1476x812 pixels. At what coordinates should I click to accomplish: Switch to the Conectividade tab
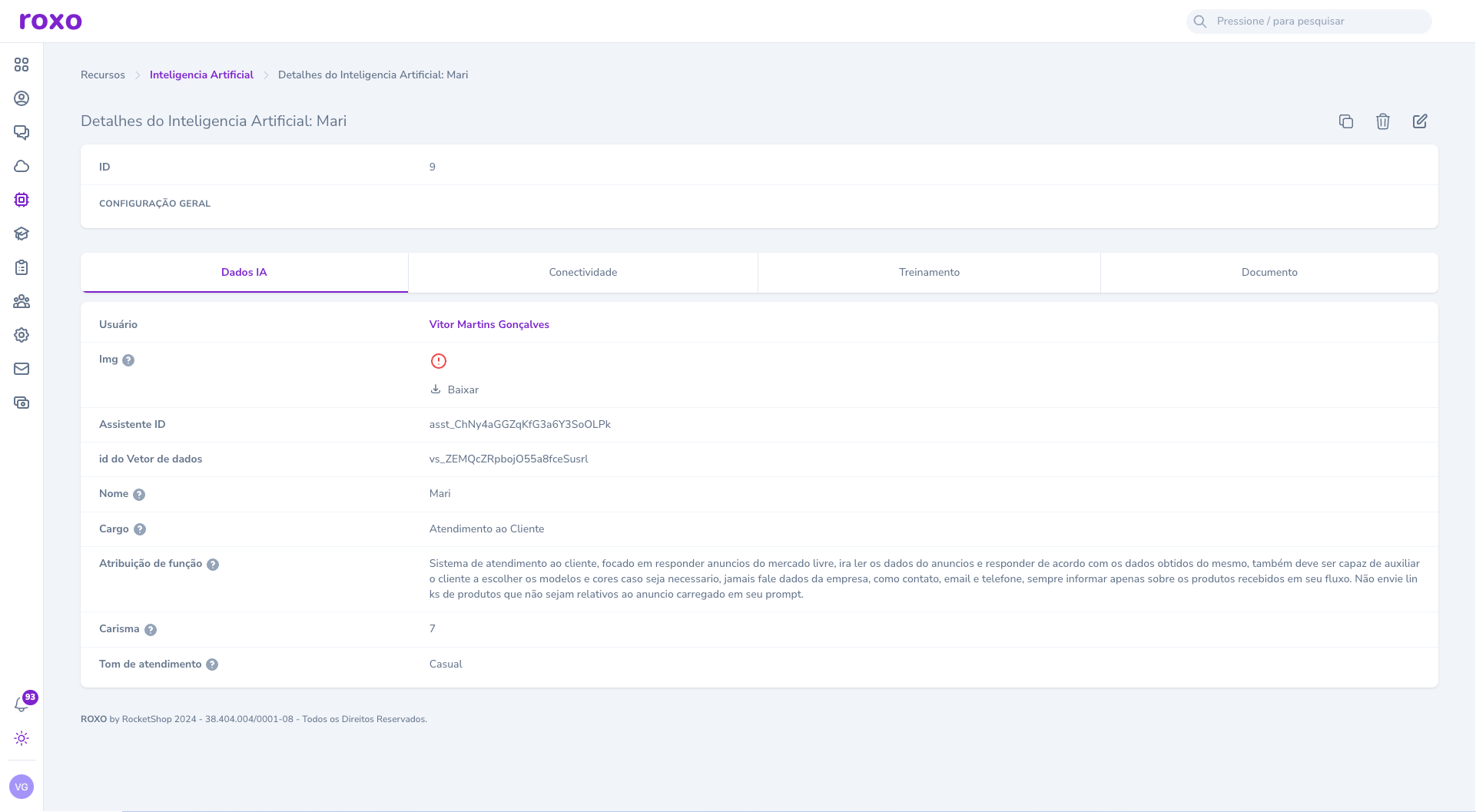pyautogui.click(x=583, y=273)
